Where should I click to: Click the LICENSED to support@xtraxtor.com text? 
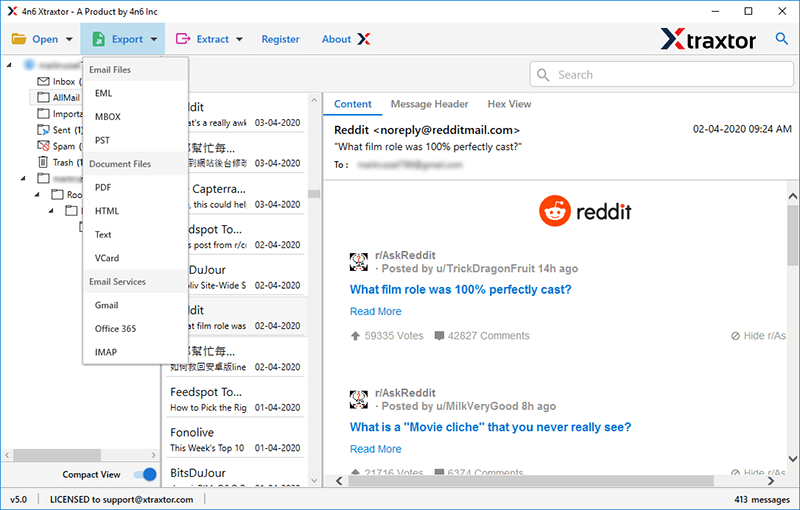(121, 499)
